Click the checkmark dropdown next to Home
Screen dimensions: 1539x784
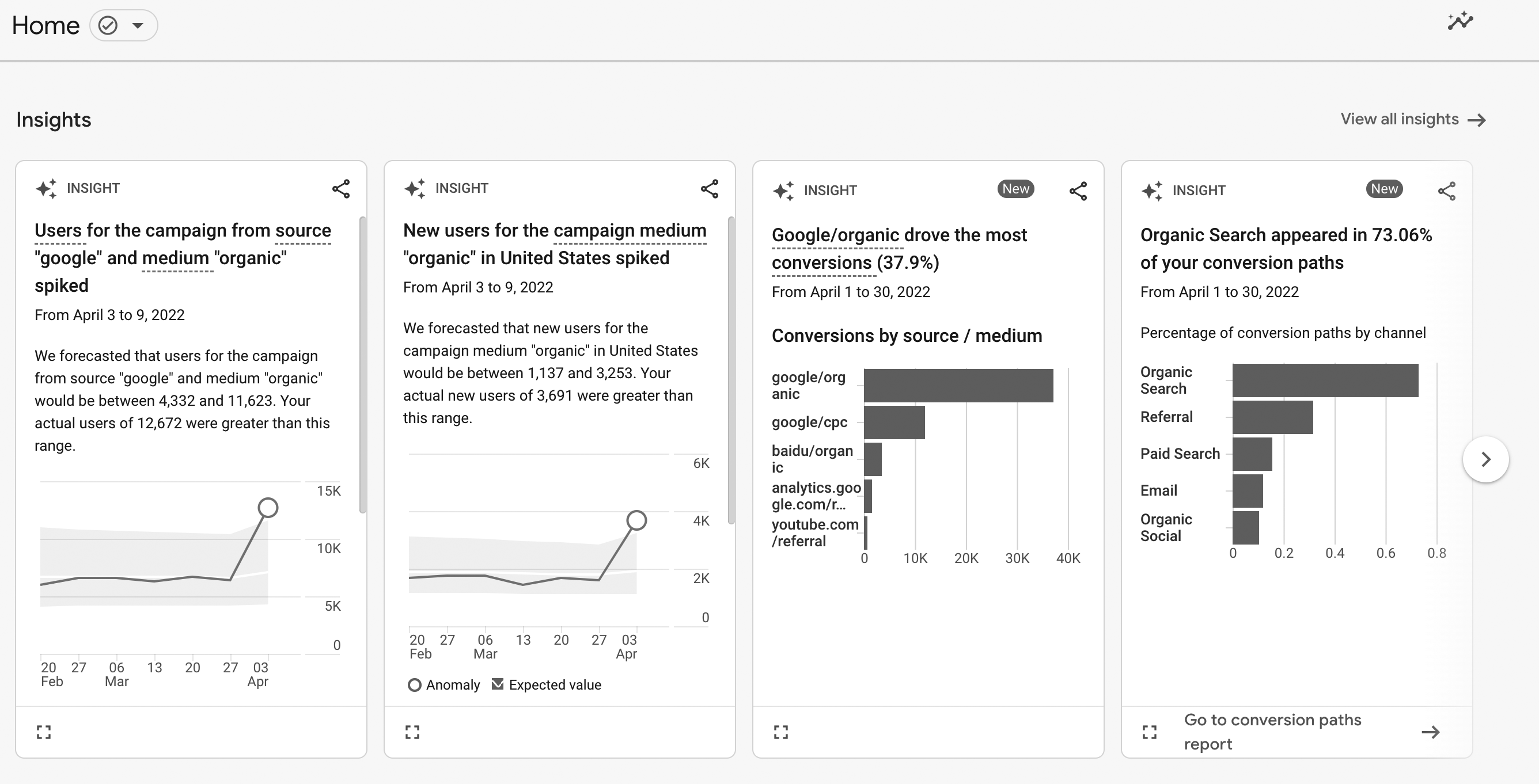[121, 24]
